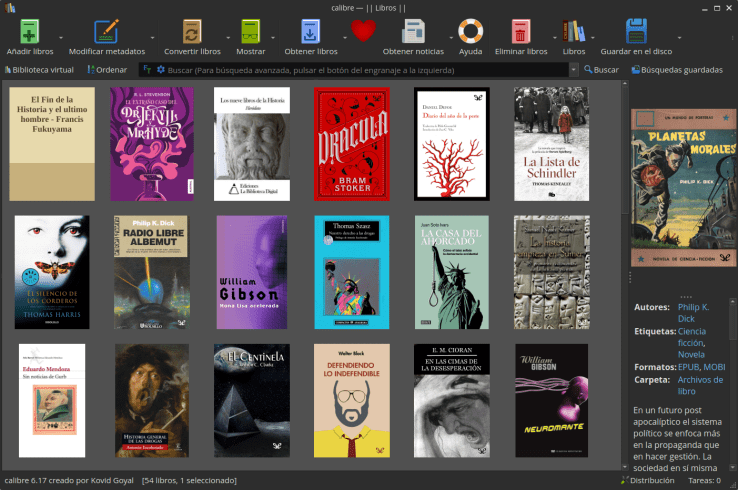Expand Libros library dropdown arrow
738x490 pixels.
point(593,38)
